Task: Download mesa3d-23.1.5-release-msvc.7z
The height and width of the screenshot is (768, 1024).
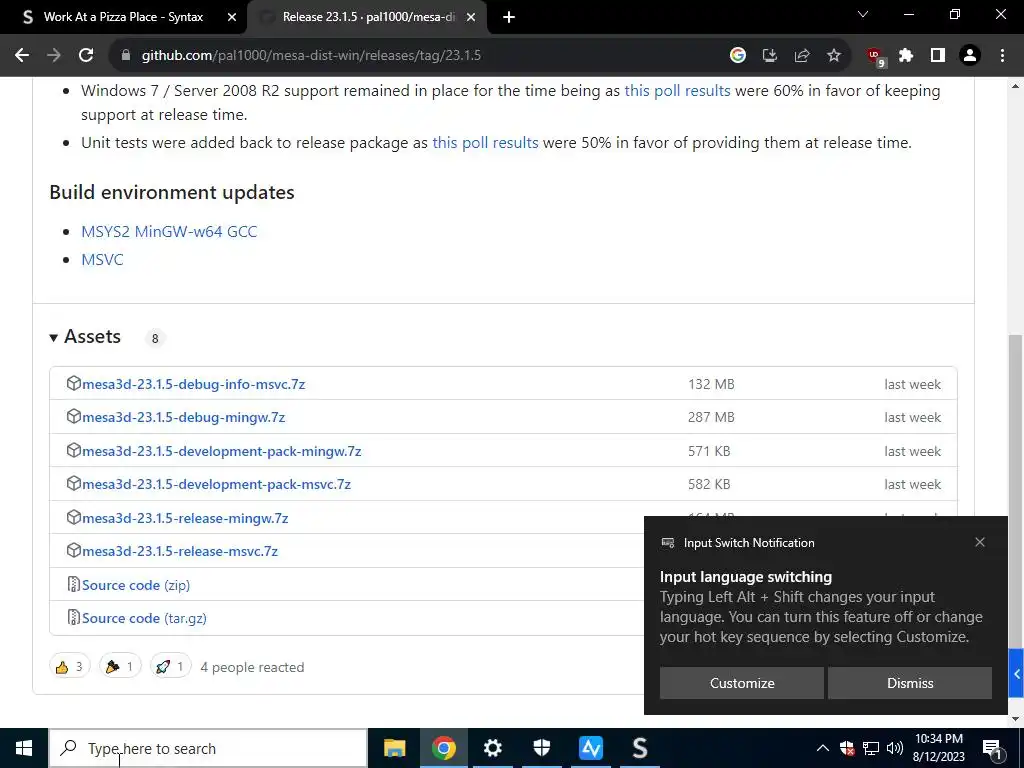Action: point(180,551)
